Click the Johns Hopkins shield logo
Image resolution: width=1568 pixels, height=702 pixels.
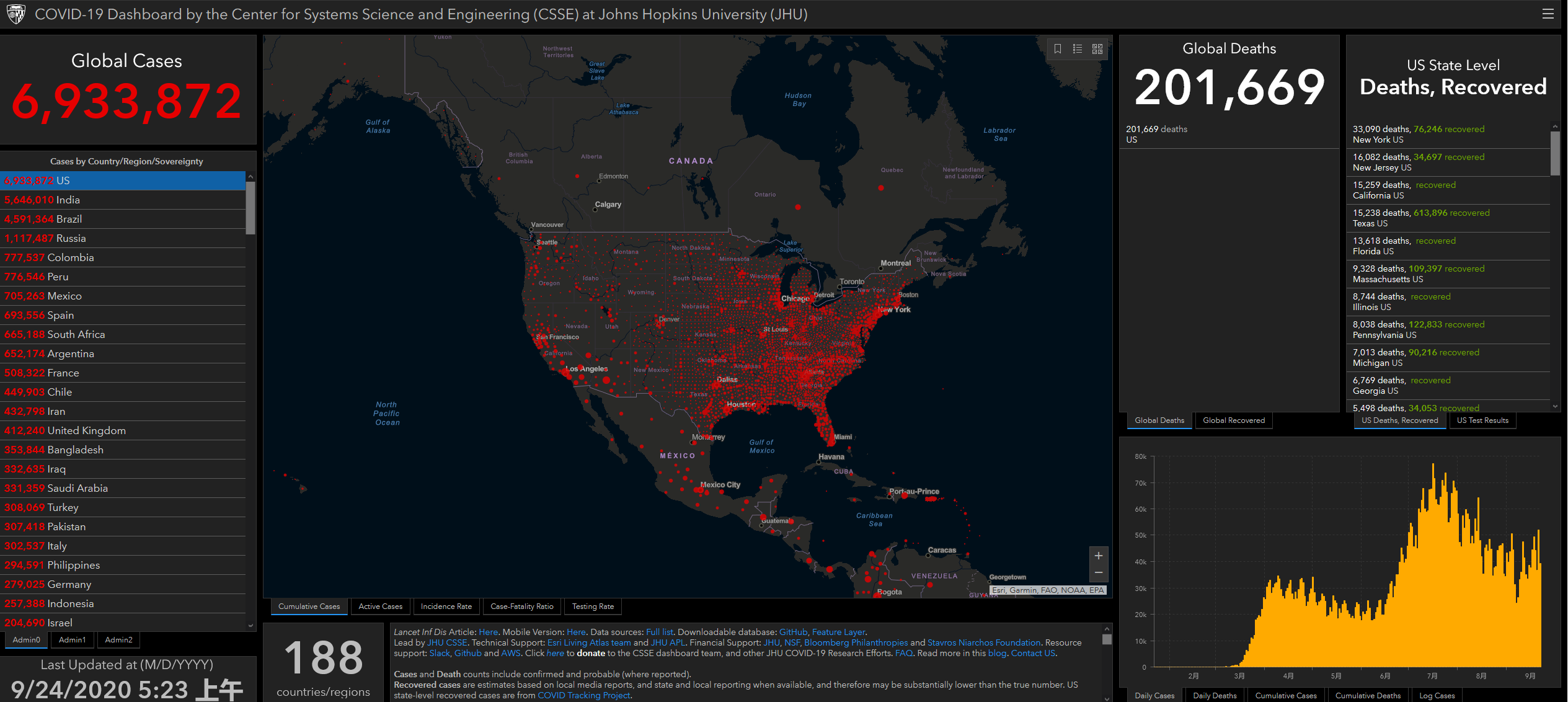click(16, 14)
